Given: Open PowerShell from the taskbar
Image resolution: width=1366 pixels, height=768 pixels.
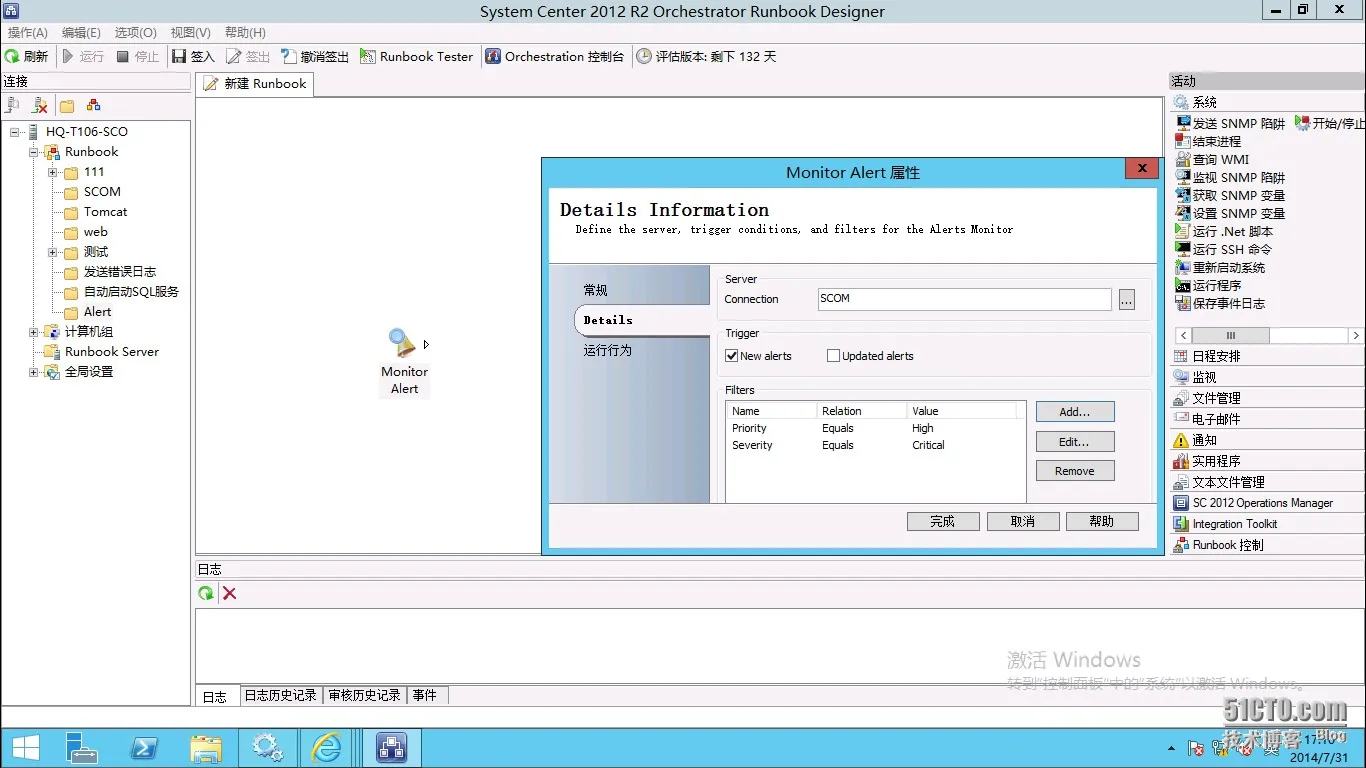Looking at the screenshot, I should [x=144, y=747].
